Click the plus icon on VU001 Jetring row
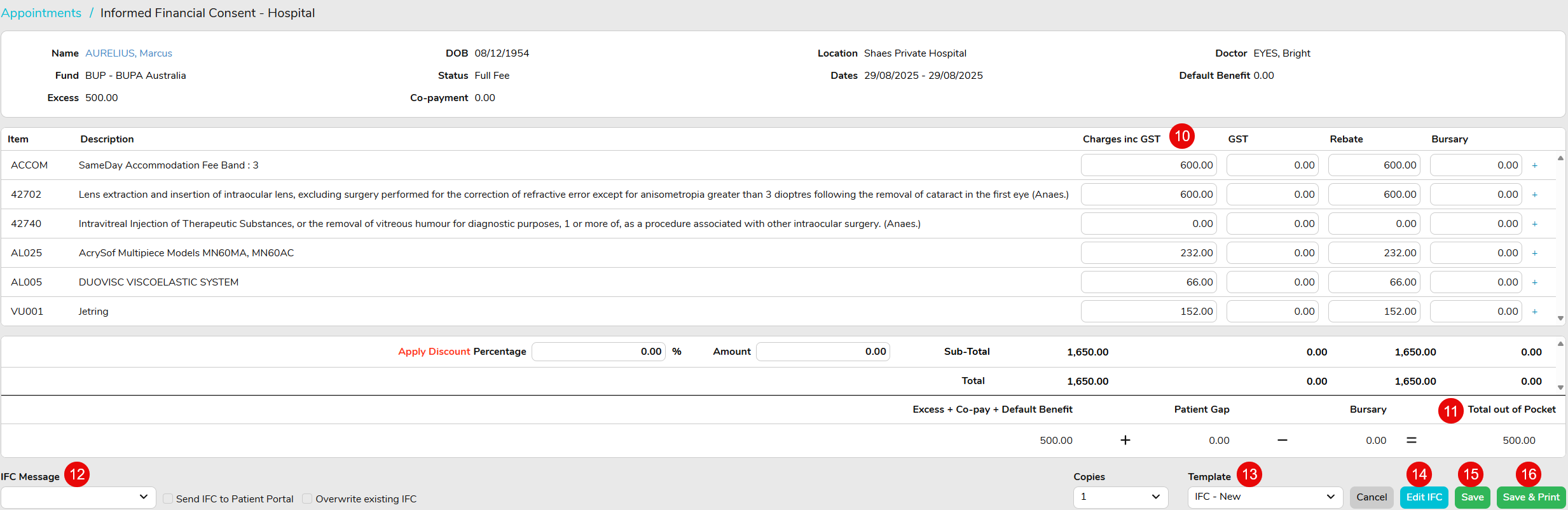 pos(1534,312)
